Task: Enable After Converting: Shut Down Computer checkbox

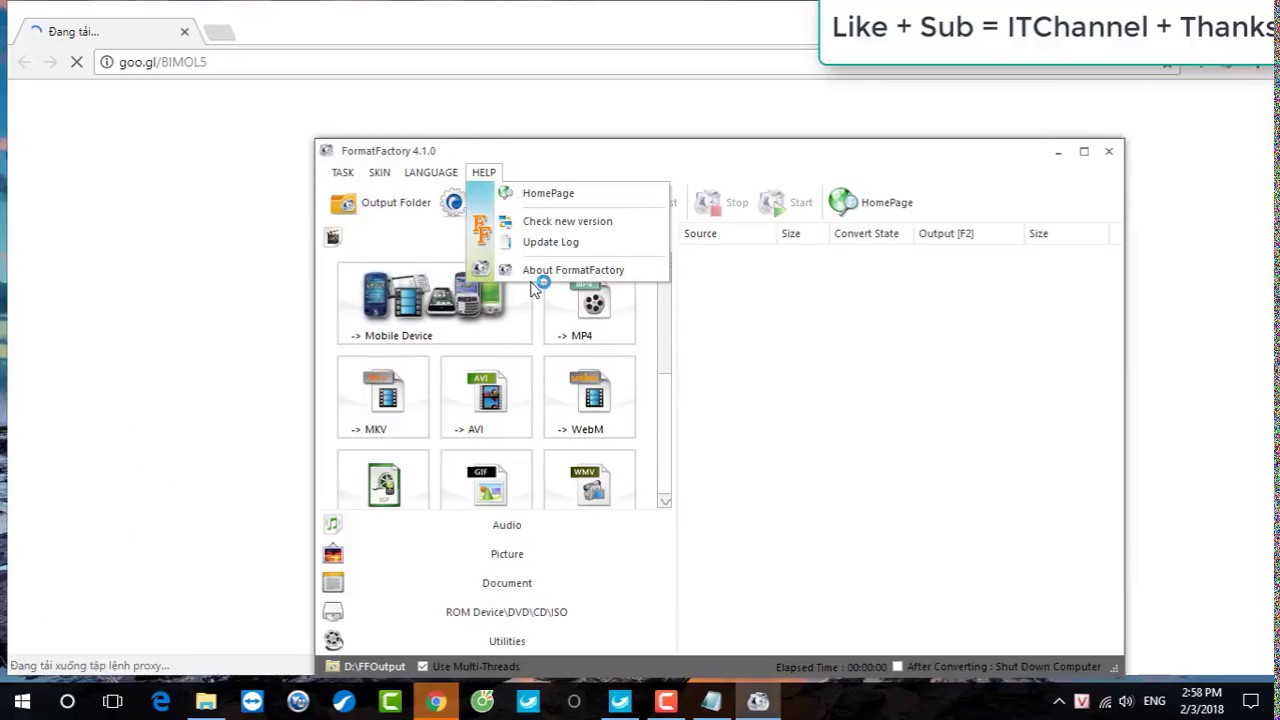Action: [897, 667]
